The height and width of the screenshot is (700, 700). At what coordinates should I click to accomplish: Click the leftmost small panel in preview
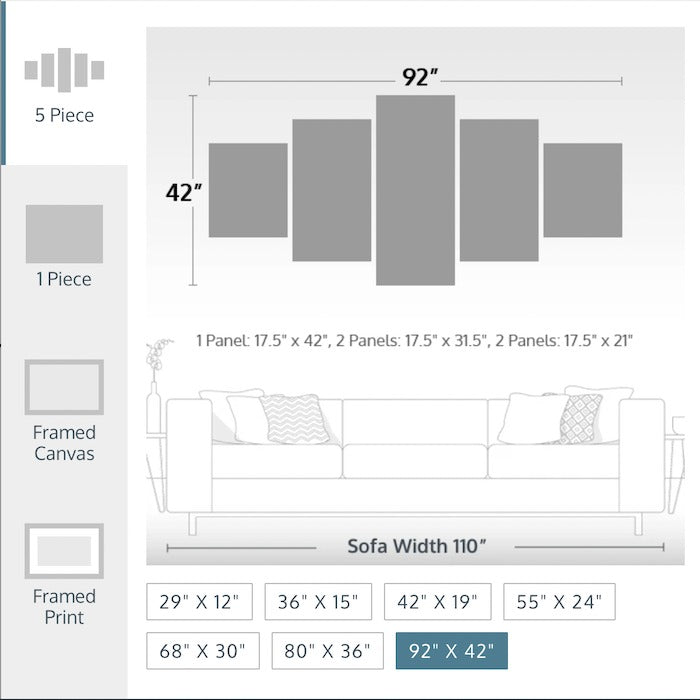pos(248,190)
